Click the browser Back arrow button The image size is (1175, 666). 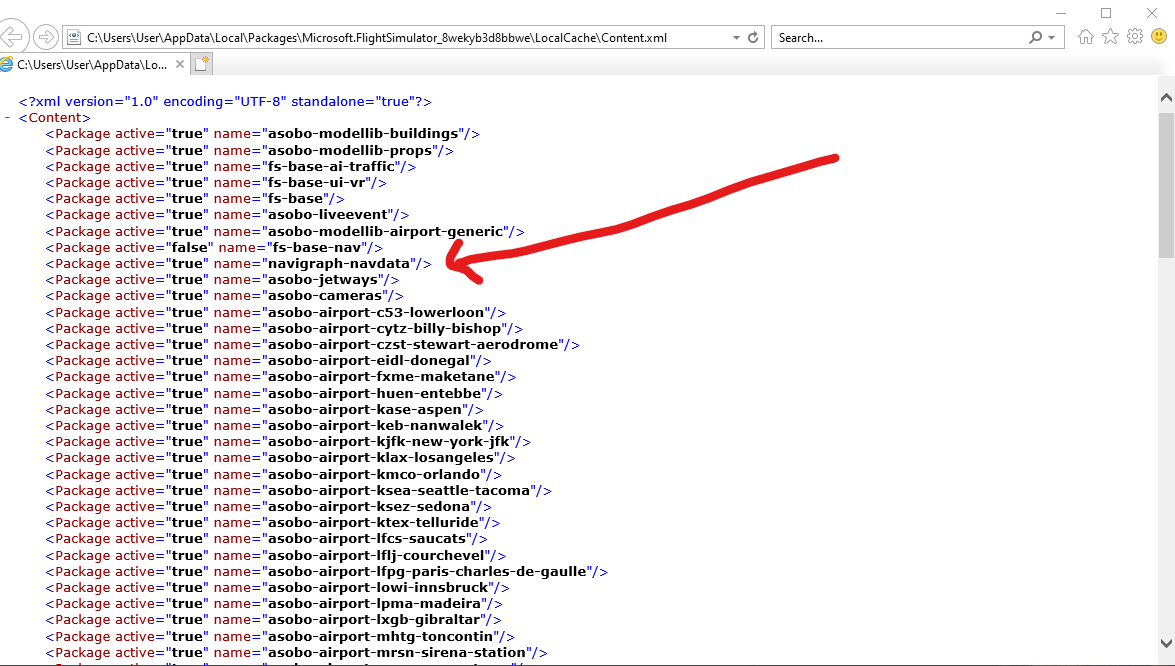pos(10,38)
